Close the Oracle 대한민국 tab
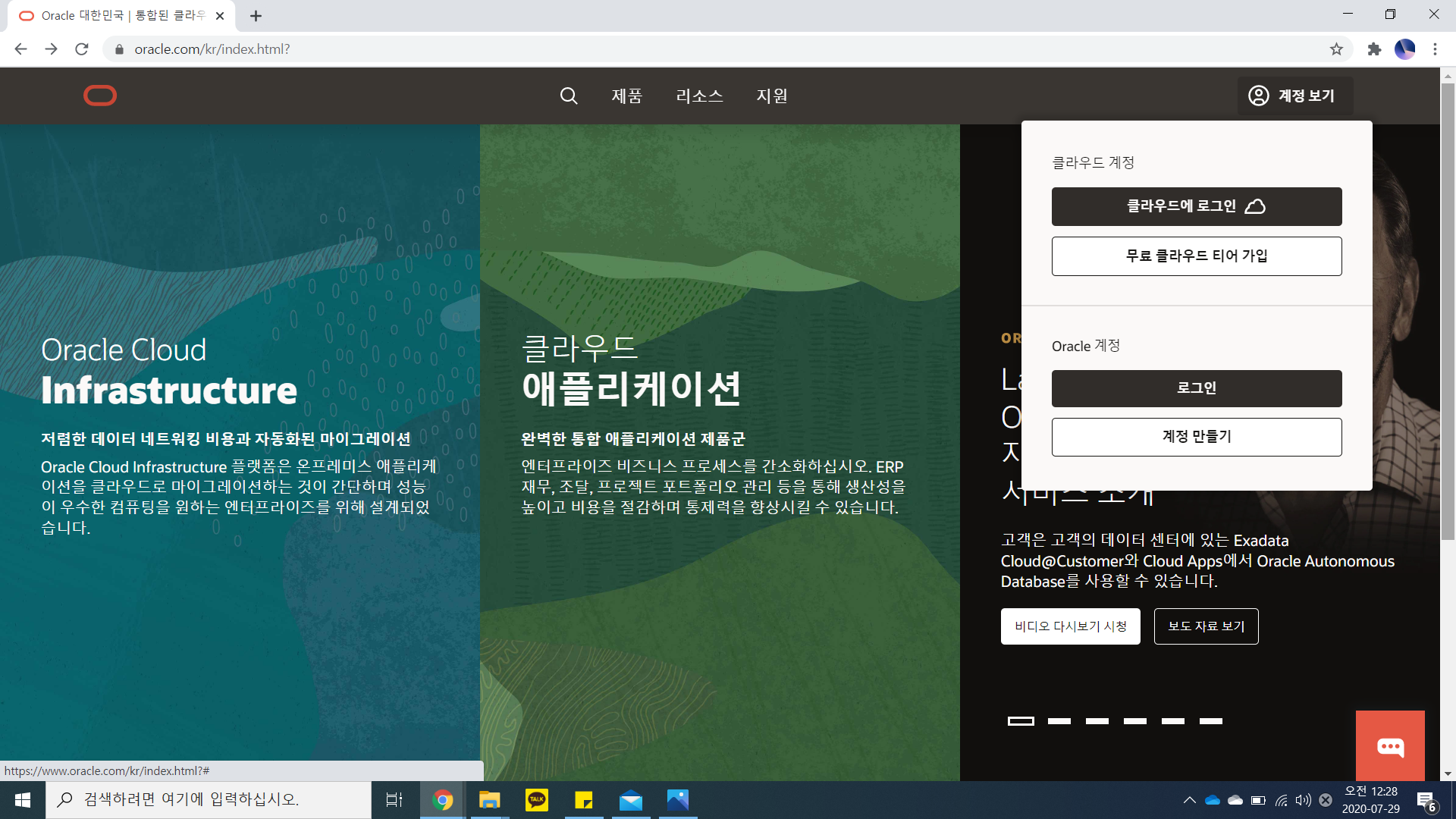Screen dimensions: 1456x819 [x=220, y=16]
